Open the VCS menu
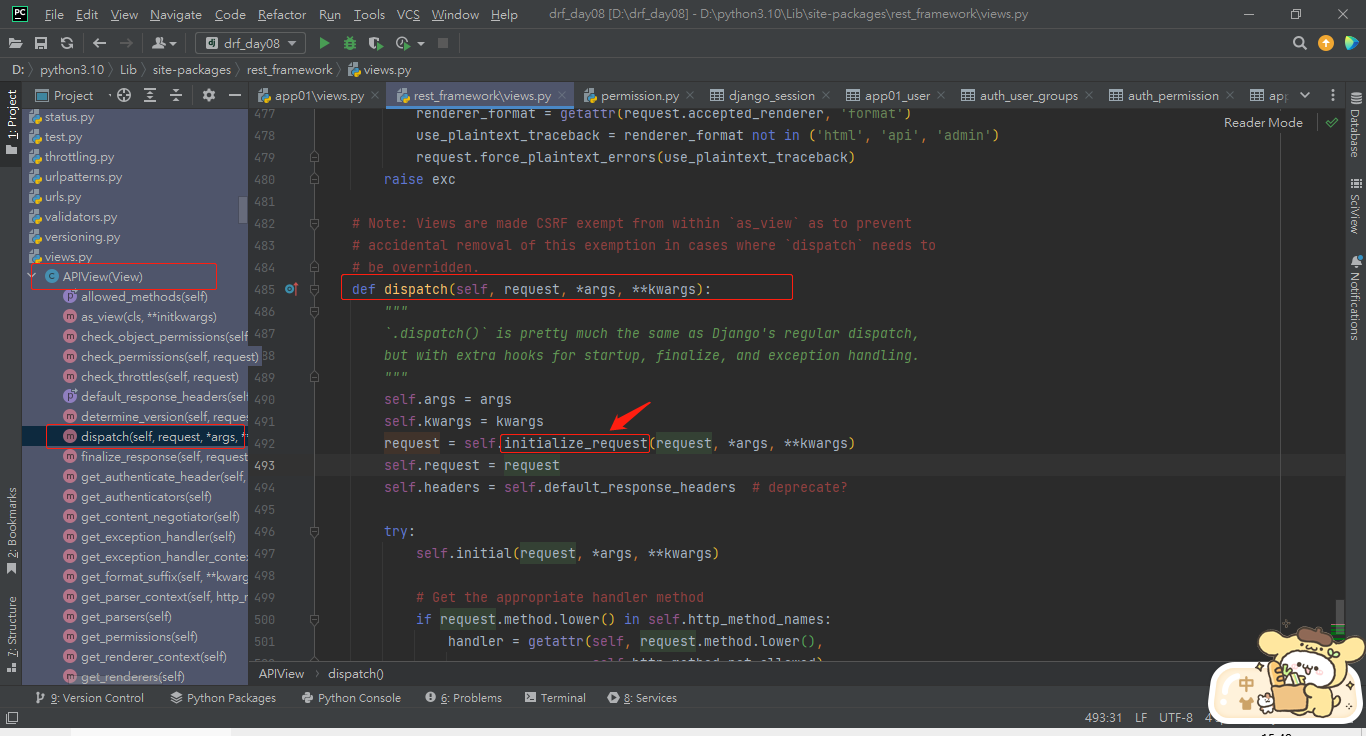This screenshot has height=736, width=1366. [408, 15]
